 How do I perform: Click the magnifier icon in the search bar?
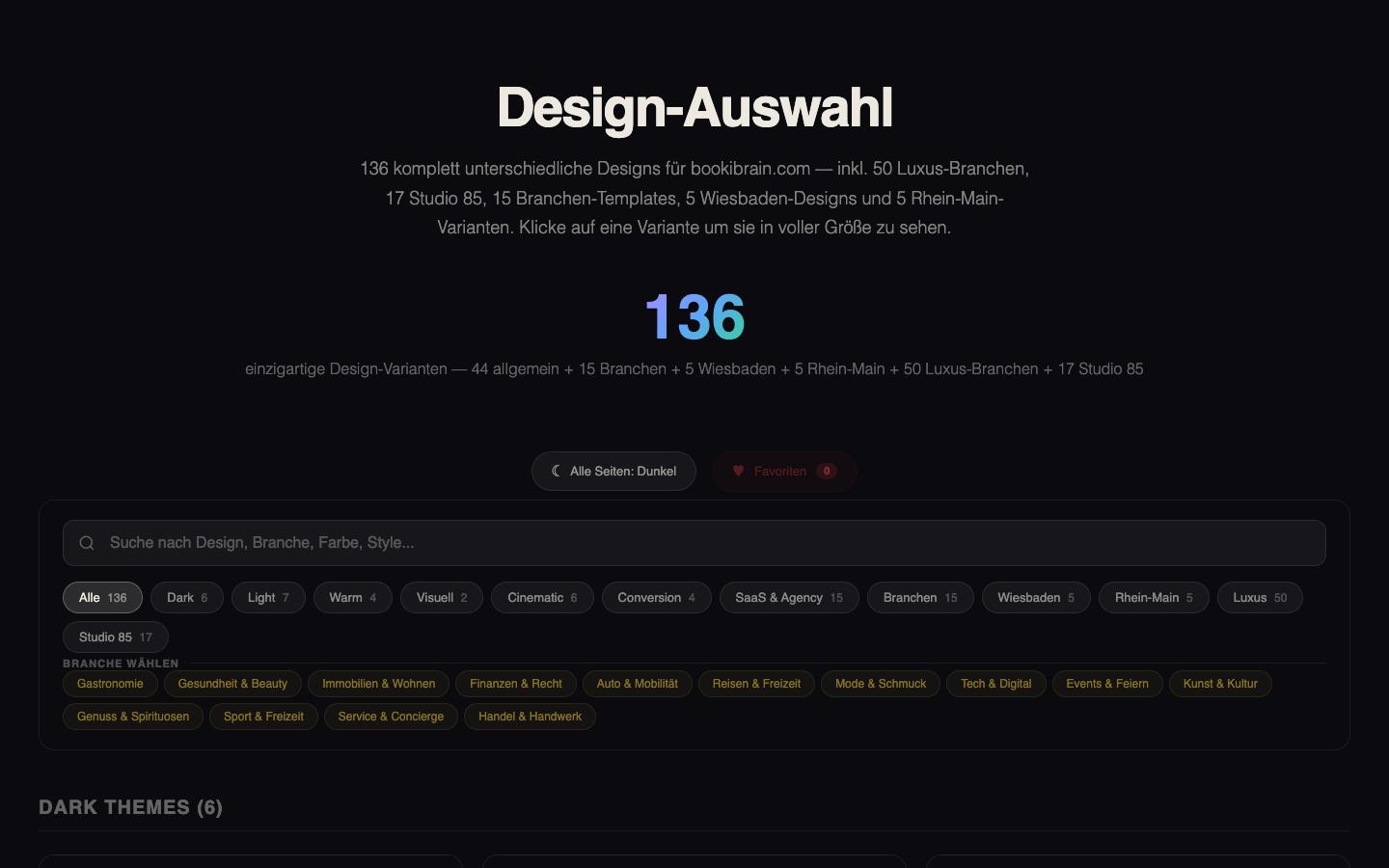87,543
